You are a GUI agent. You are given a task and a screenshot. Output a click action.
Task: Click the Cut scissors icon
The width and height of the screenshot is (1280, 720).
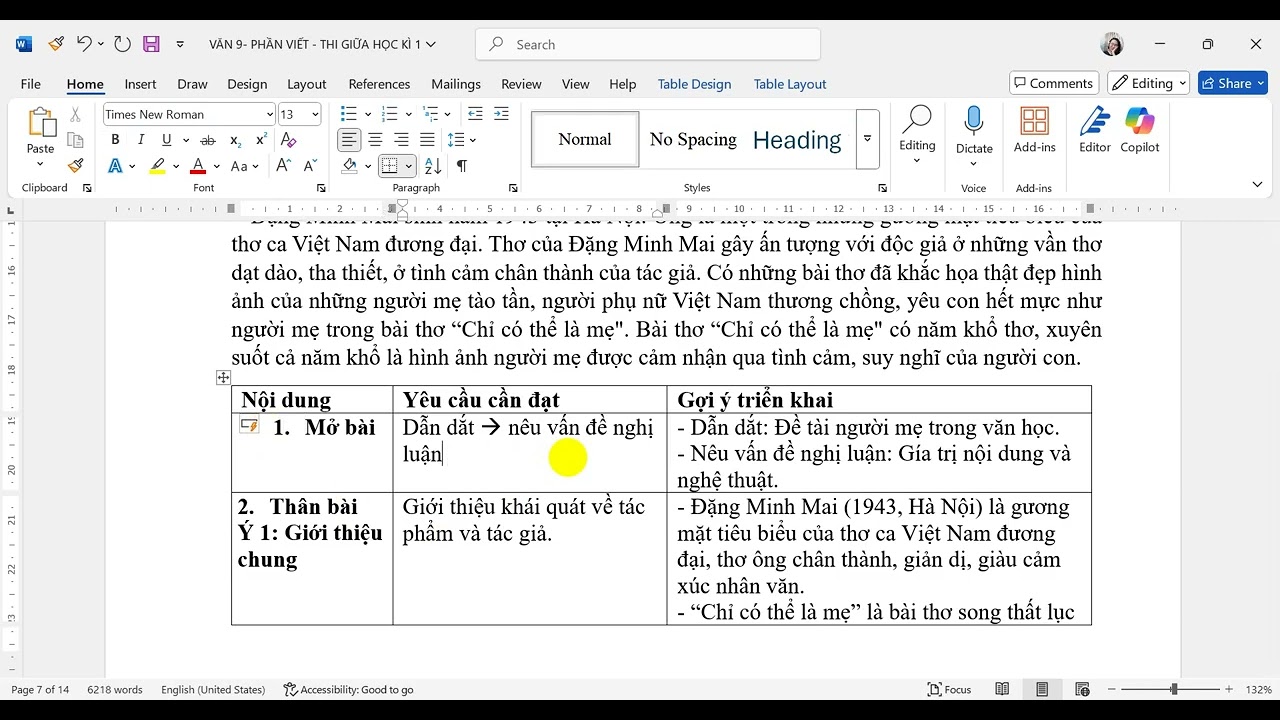[75, 115]
